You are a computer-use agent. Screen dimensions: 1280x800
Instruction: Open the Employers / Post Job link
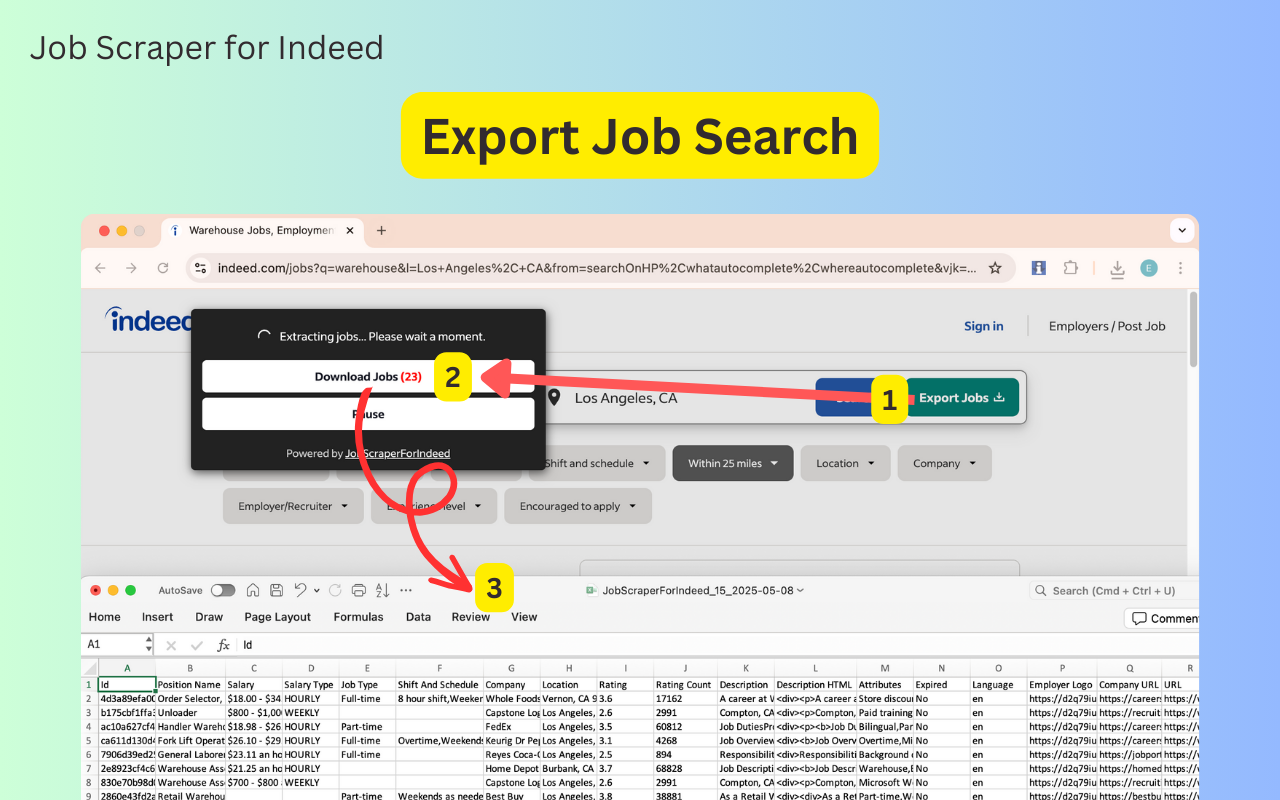(x=1107, y=326)
